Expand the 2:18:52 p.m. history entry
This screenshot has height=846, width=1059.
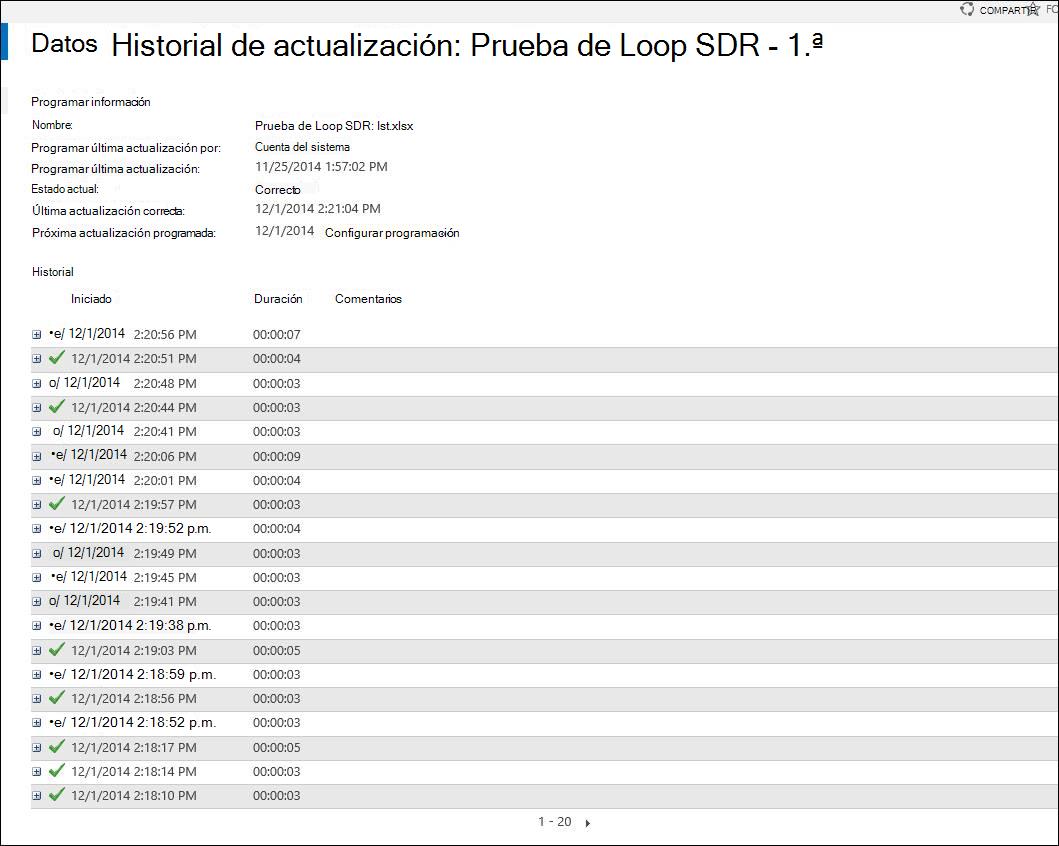point(36,722)
